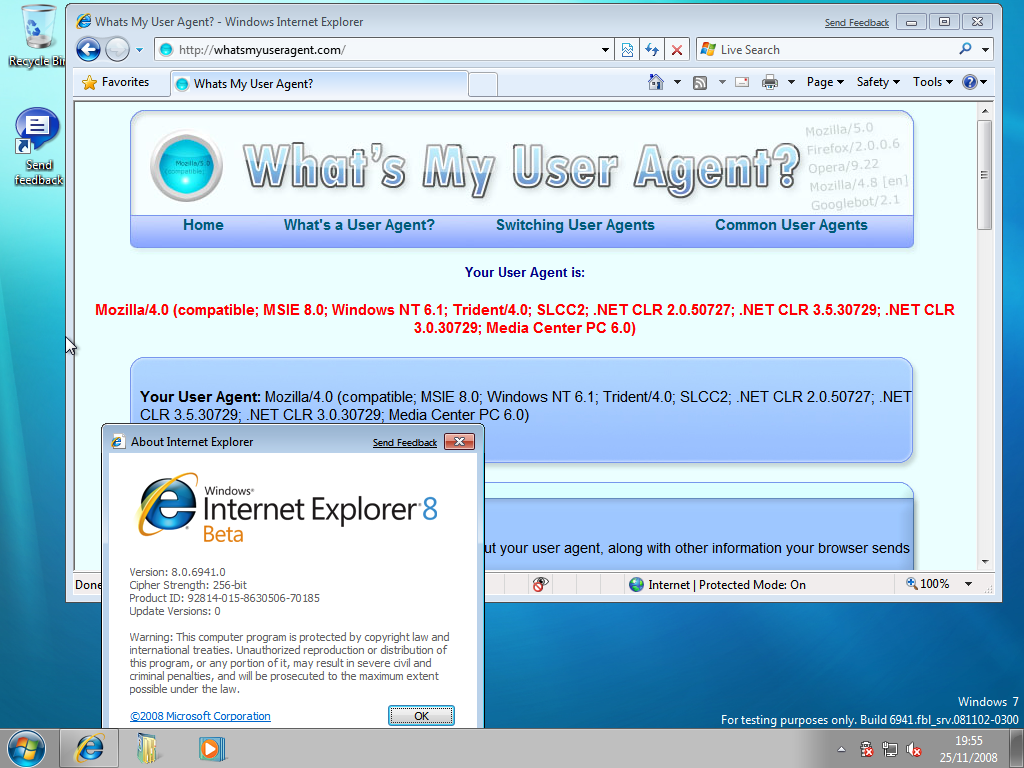
Task: Print page using the printer icon
Action: click(x=770, y=82)
